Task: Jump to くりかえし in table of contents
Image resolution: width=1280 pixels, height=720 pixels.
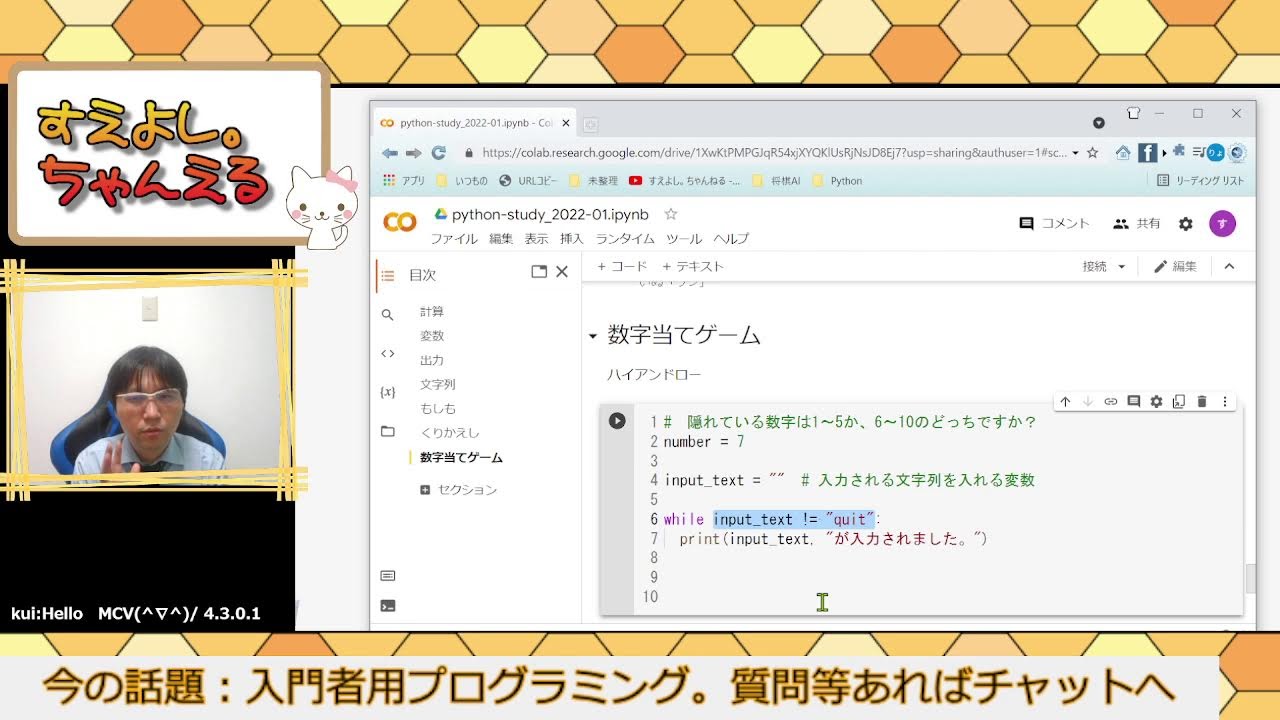Action: tap(449, 433)
